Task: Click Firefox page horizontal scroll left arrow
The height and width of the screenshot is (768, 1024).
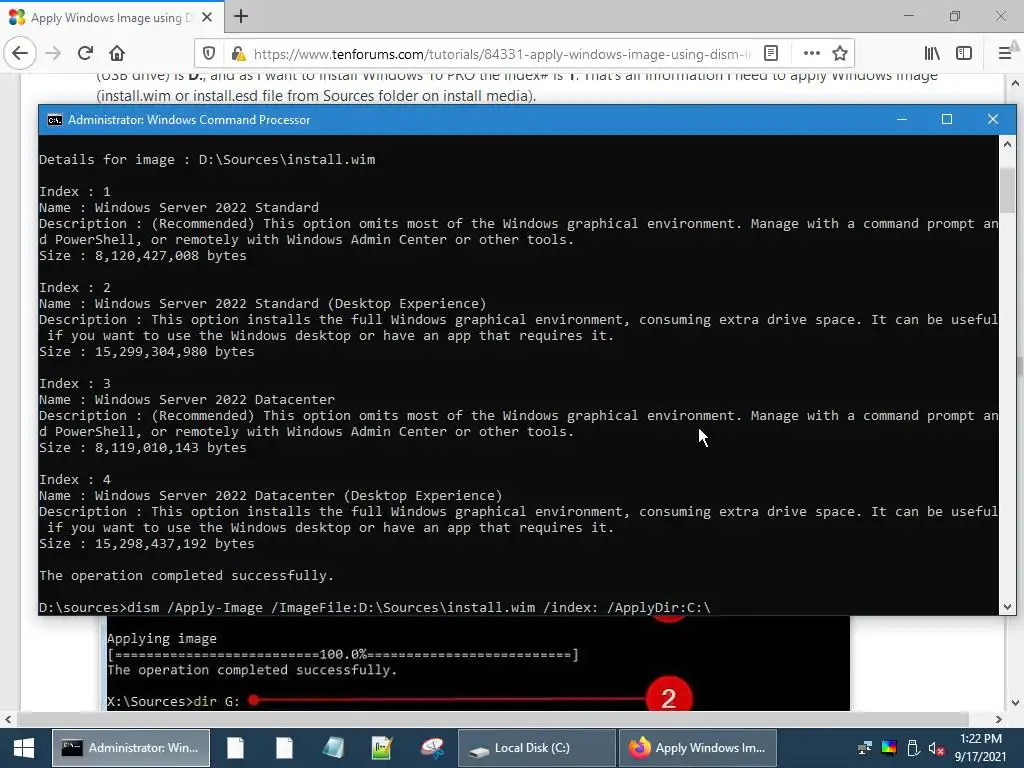Action: [x=7, y=720]
